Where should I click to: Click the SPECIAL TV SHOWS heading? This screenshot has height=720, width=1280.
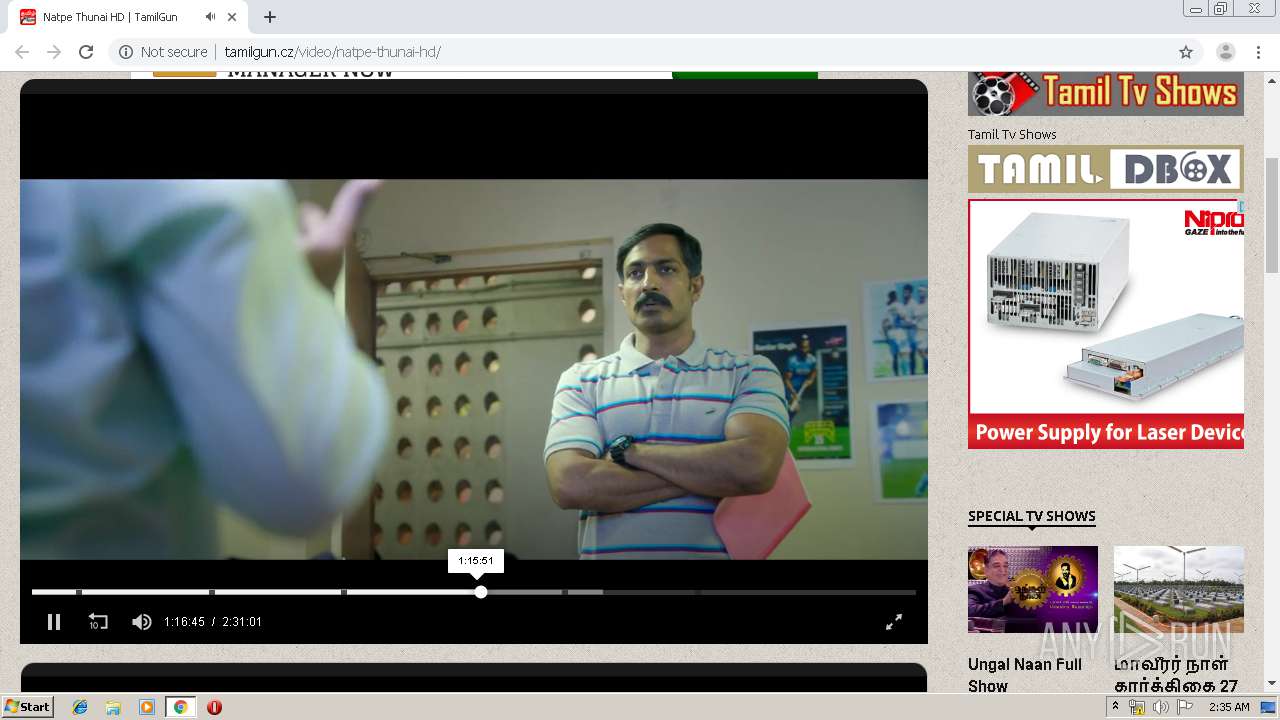[x=1032, y=516]
